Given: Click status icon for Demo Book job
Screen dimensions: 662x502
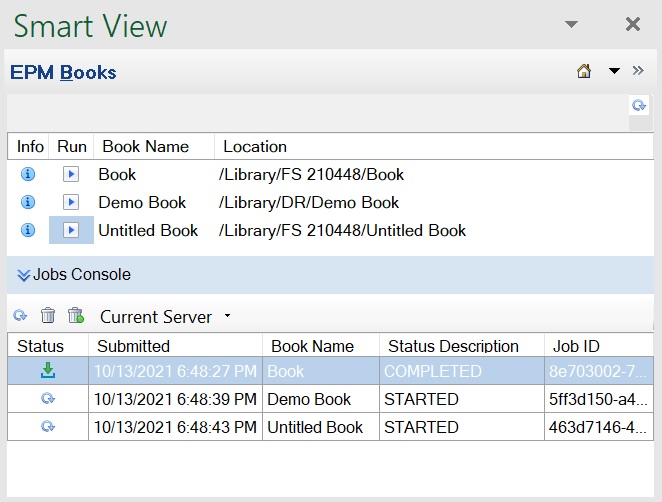Looking at the screenshot, I should 48,398.
